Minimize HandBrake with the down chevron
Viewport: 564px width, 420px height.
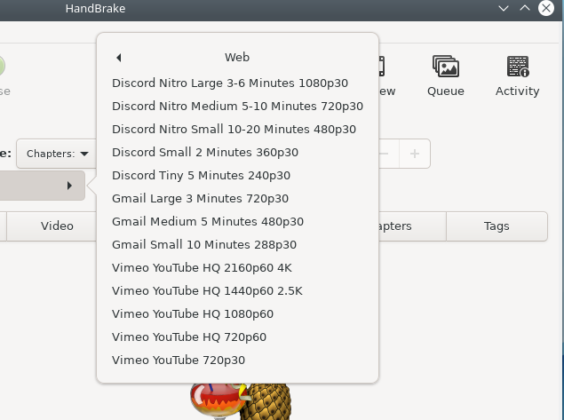504,8
